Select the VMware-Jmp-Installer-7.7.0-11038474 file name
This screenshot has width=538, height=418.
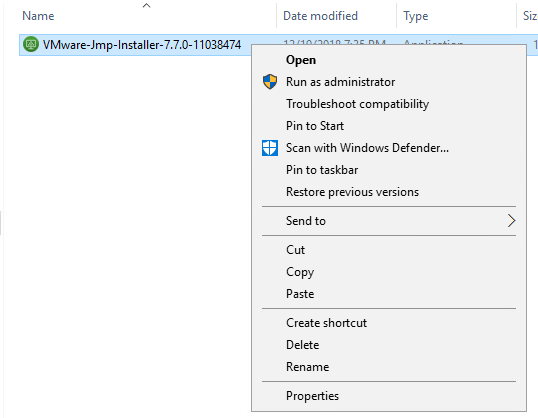142,45
